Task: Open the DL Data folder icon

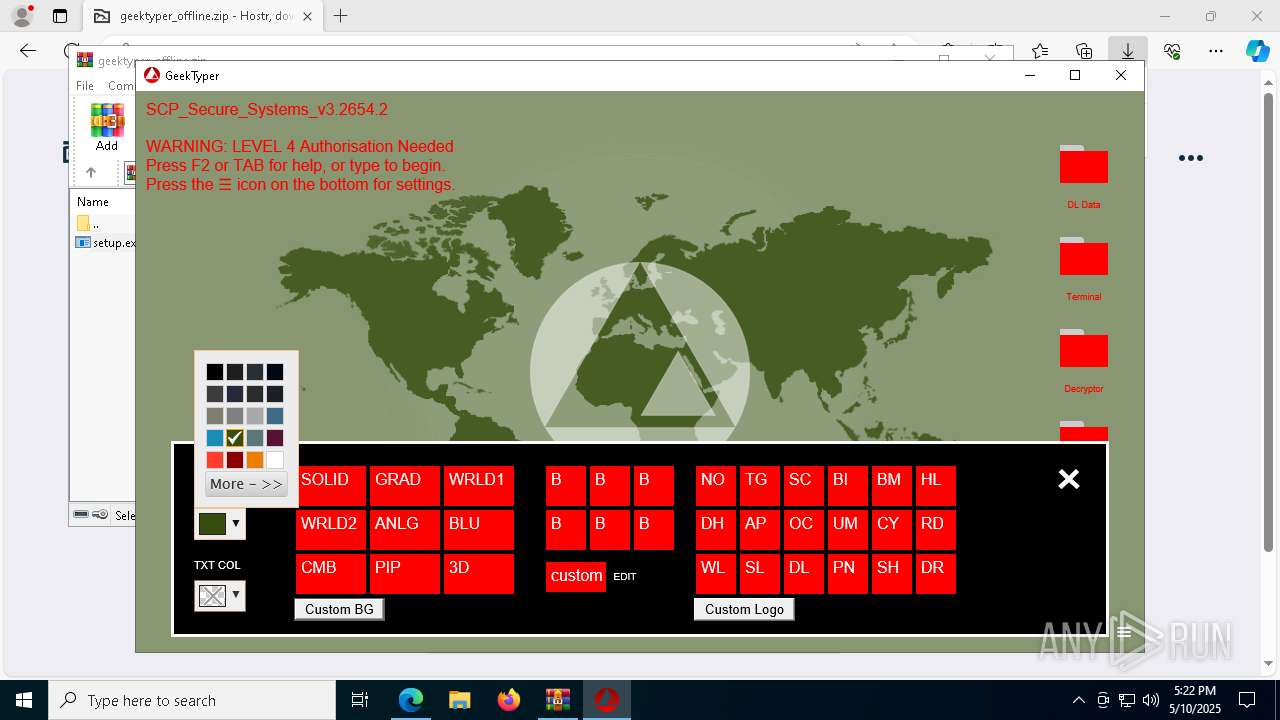Action: (1083, 165)
